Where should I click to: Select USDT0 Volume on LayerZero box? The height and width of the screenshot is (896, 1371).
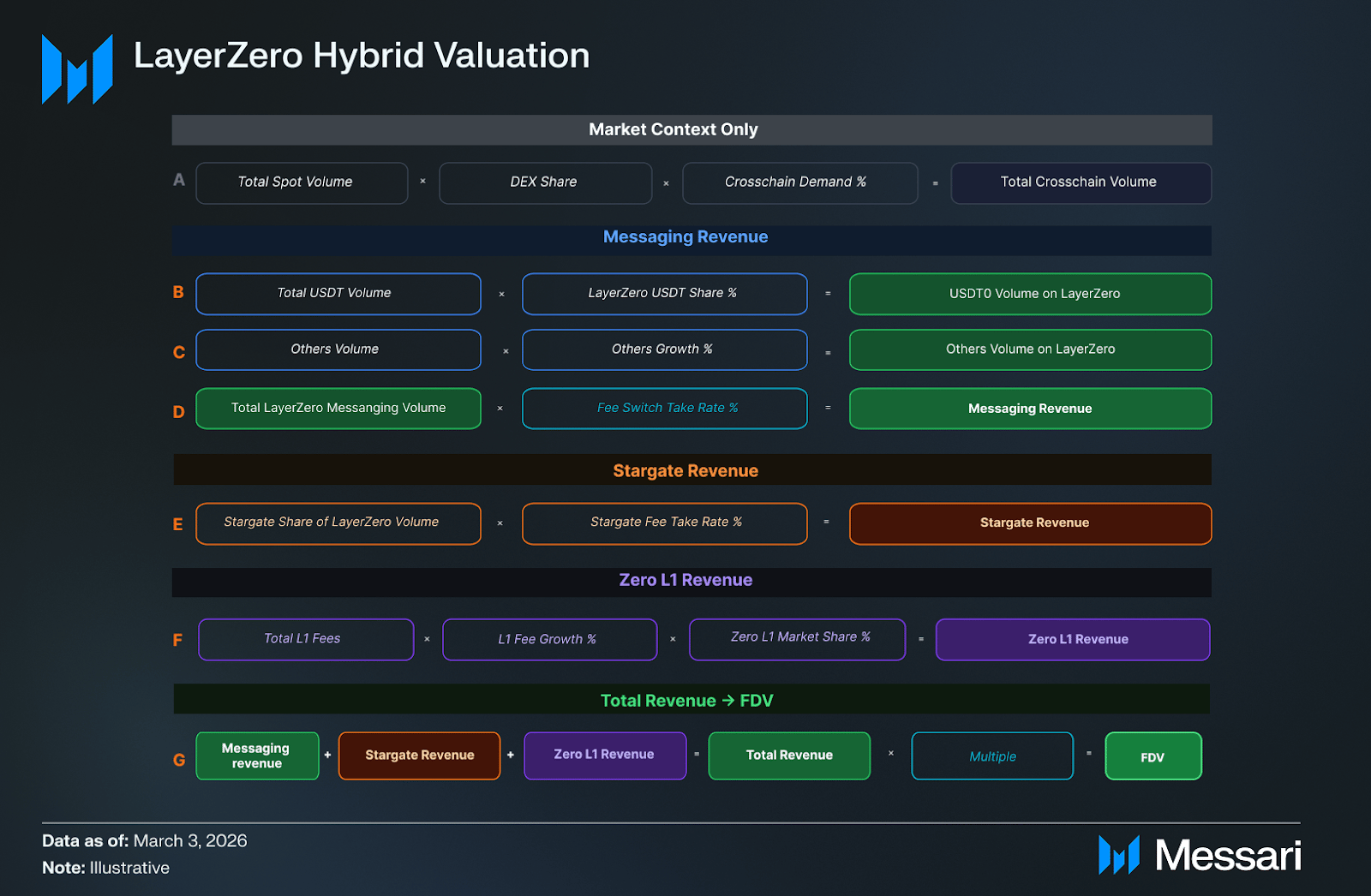pyautogui.click(x=1030, y=294)
